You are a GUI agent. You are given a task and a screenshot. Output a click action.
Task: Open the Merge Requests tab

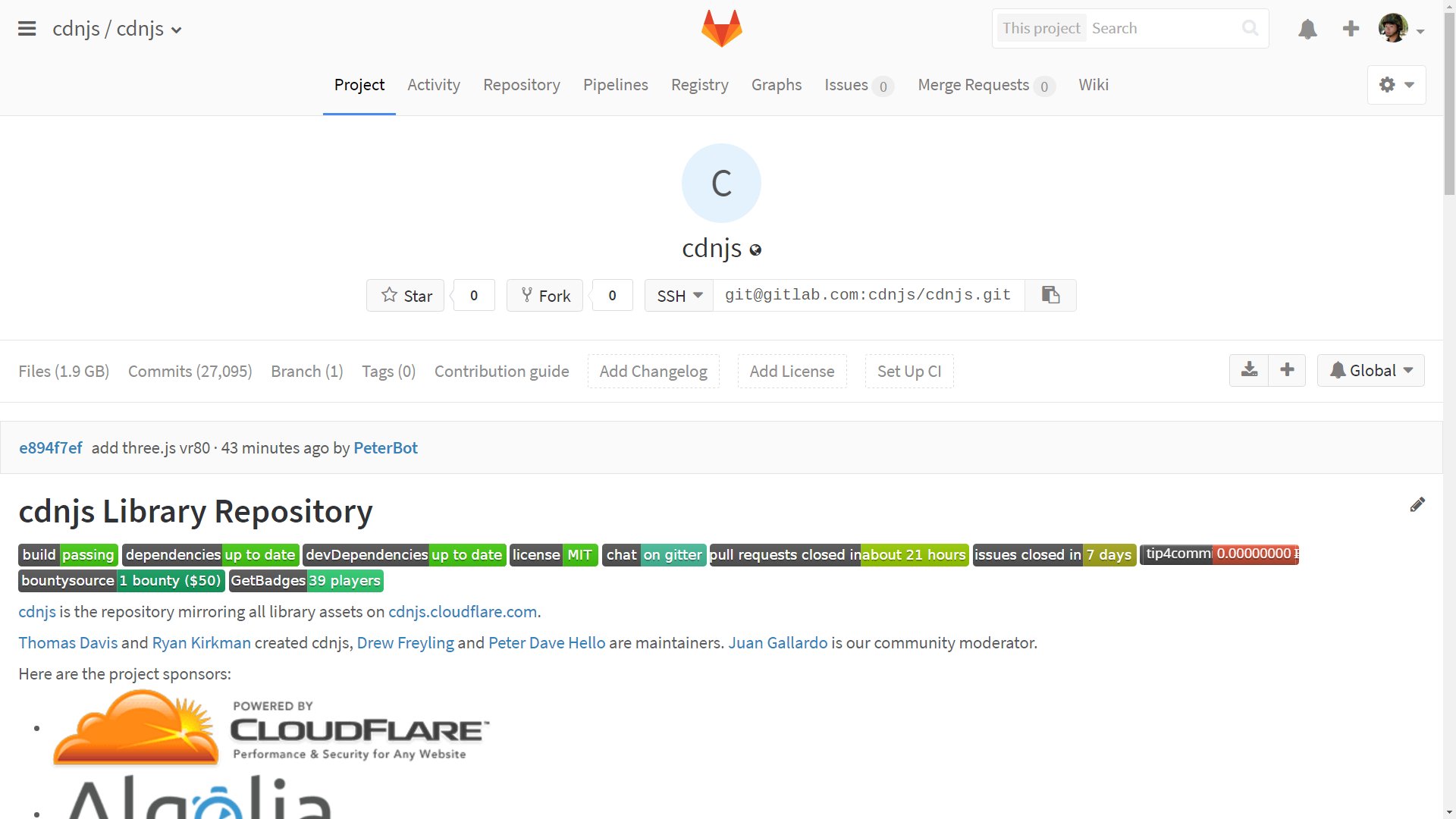tap(986, 85)
